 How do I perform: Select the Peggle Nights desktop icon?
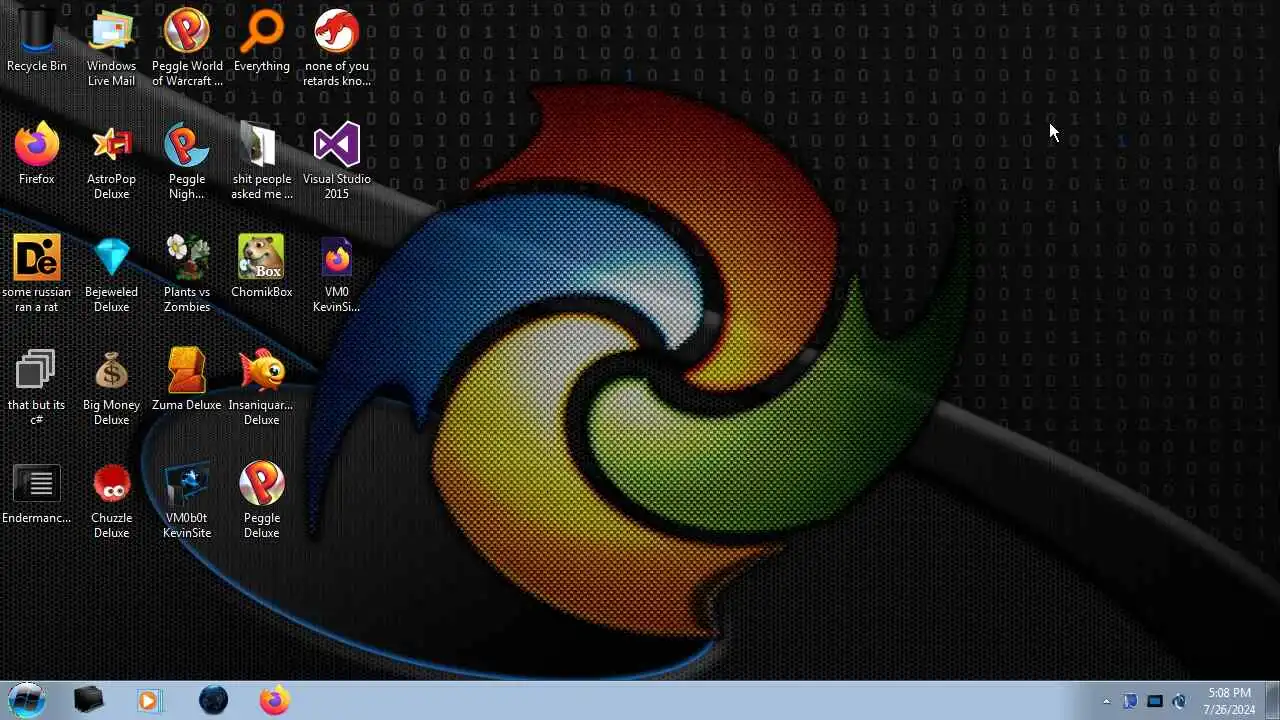click(187, 162)
